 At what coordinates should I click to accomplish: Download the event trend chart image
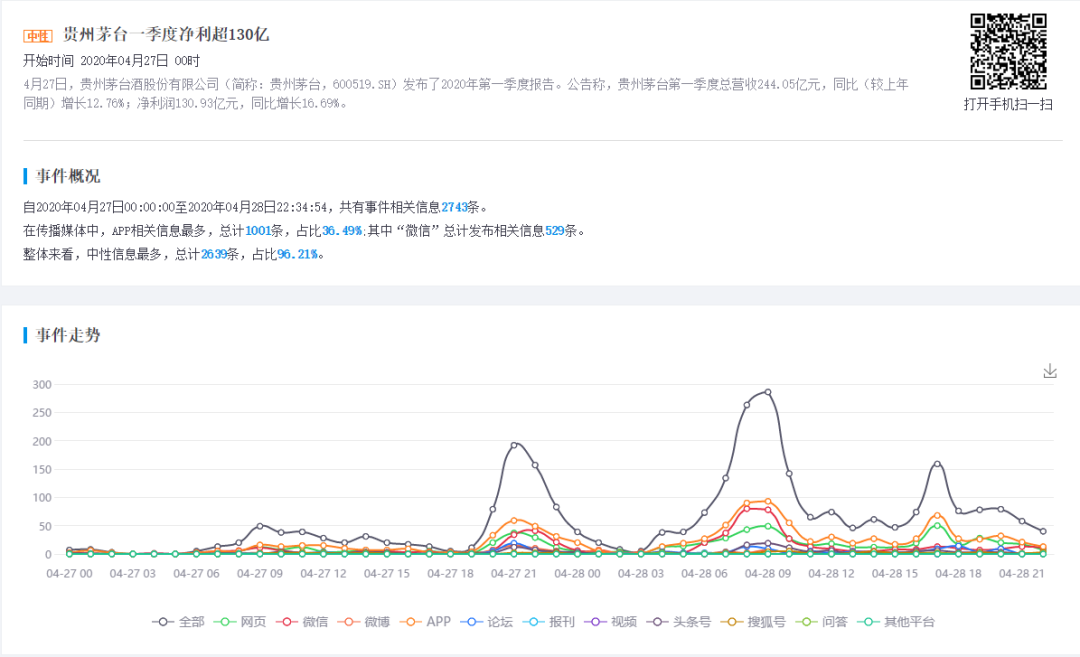[1050, 371]
